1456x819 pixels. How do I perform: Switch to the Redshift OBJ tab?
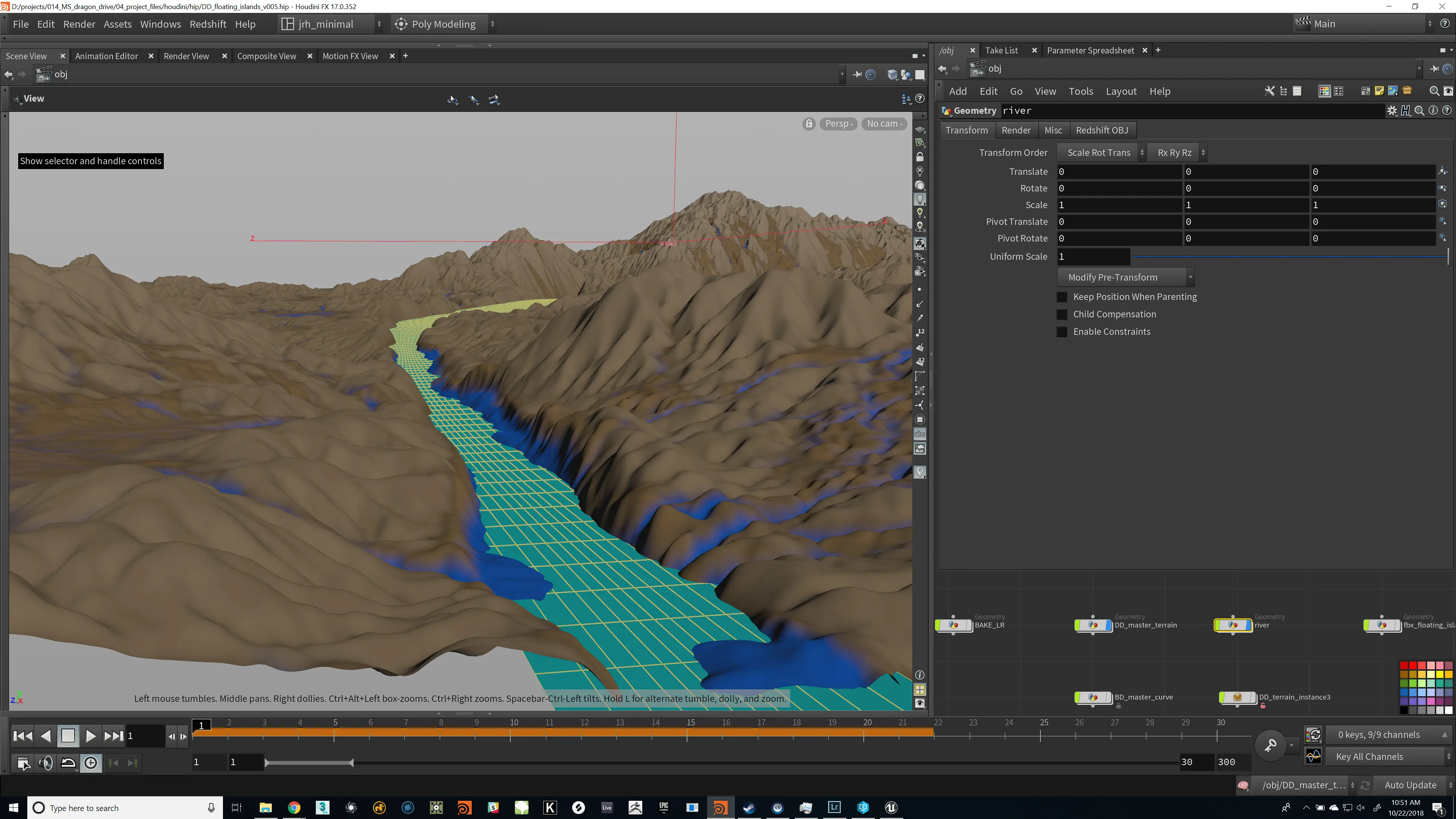1102,130
